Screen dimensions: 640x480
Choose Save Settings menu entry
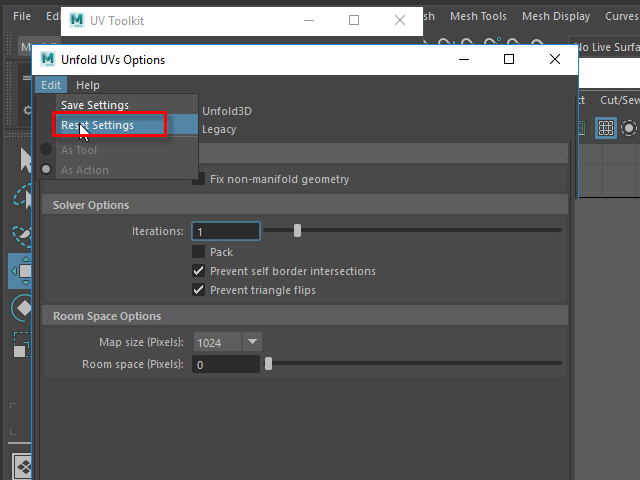click(x=95, y=105)
